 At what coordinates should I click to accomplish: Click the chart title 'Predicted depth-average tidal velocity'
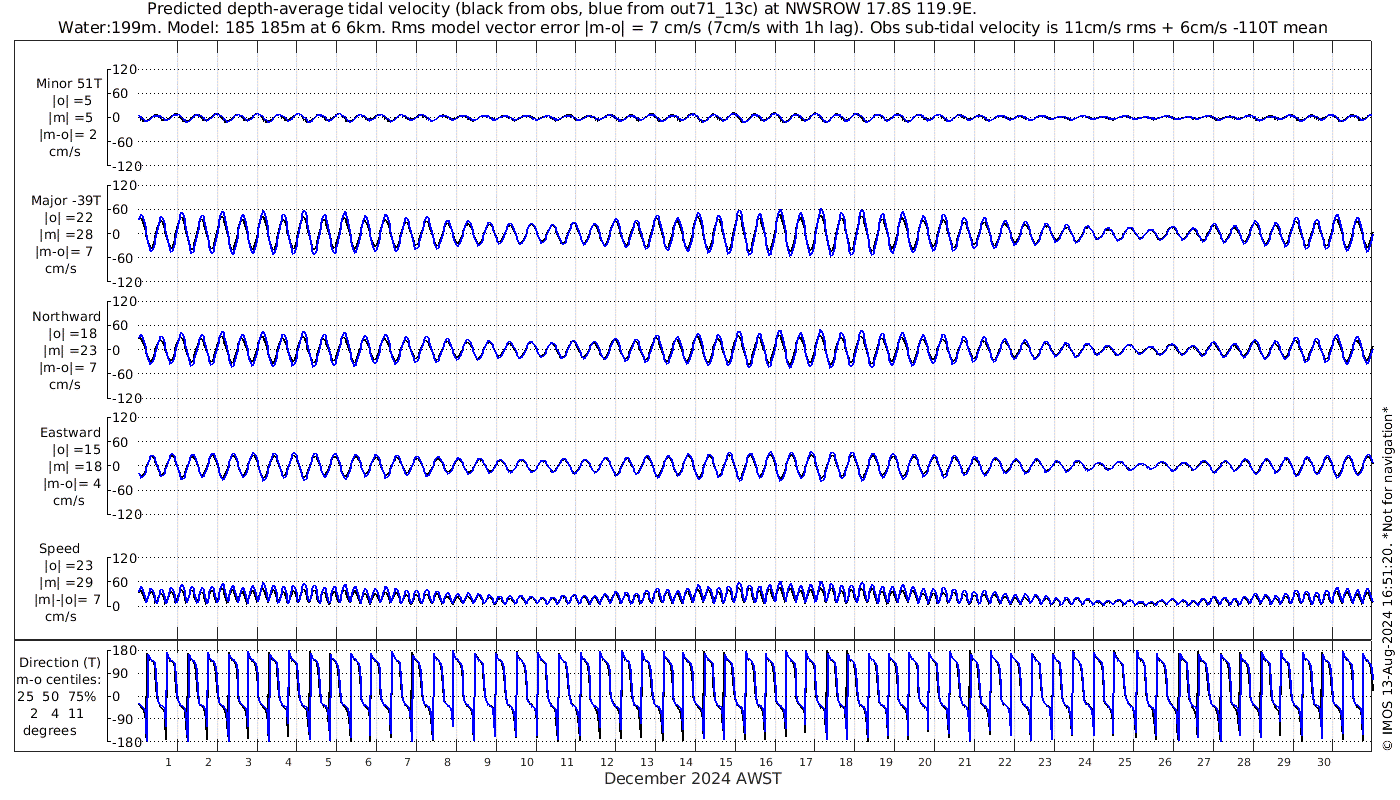[298, 9]
